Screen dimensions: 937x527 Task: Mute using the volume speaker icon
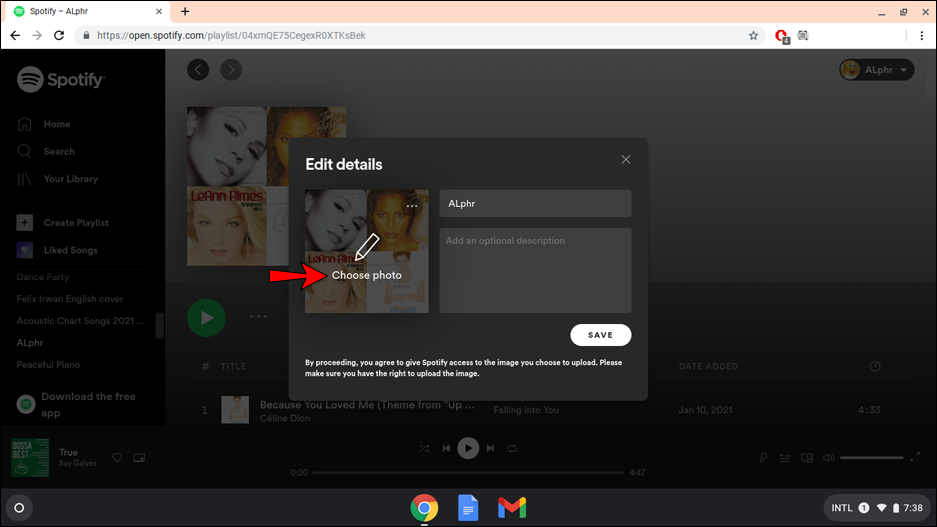828,458
